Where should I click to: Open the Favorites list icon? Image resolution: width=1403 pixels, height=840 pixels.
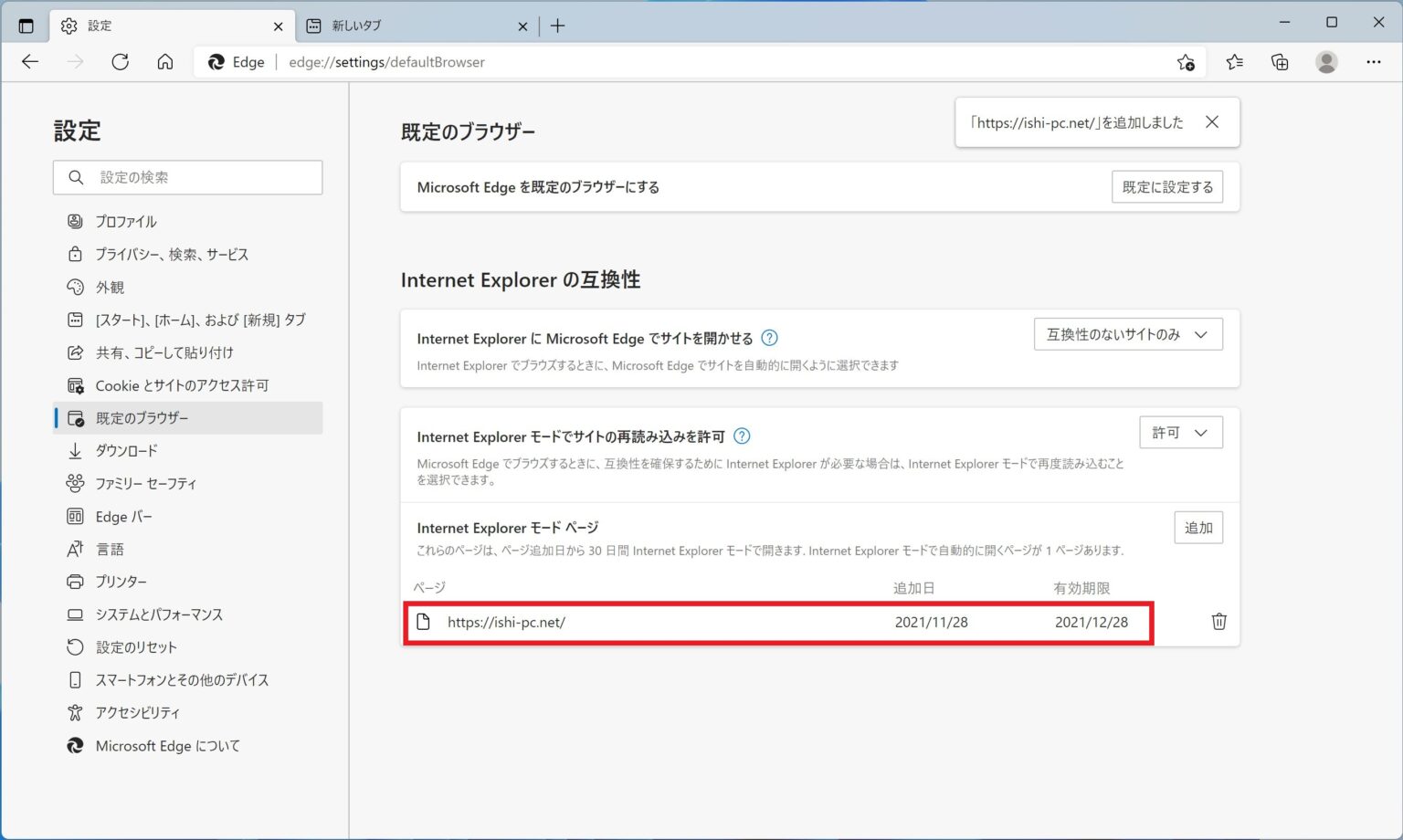click(1235, 62)
